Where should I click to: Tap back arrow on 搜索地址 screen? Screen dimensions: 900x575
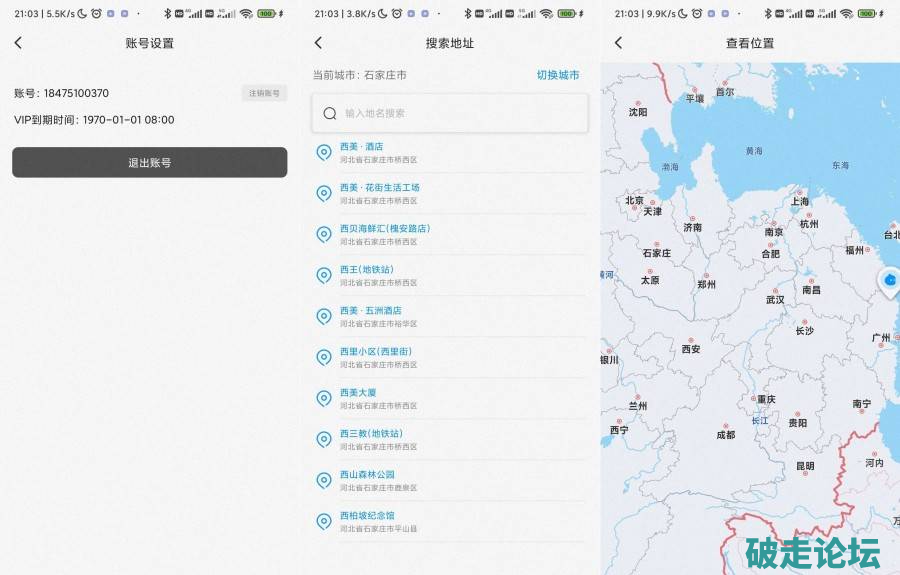[318, 43]
